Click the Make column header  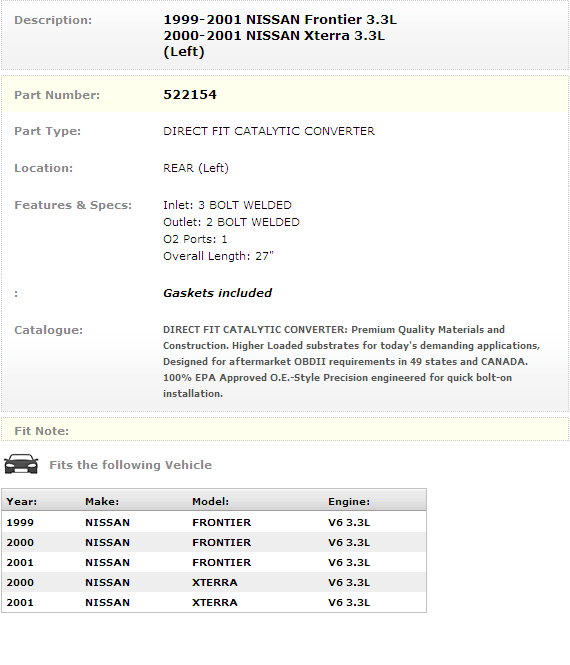102,502
